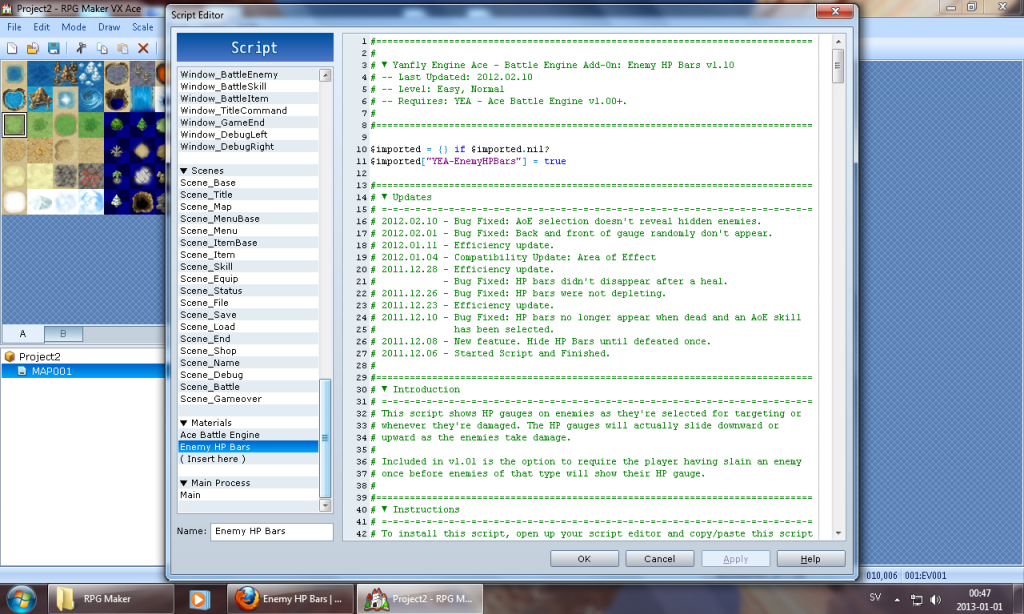Click the Materials section header
1024x614 pixels.
coord(248,423)
